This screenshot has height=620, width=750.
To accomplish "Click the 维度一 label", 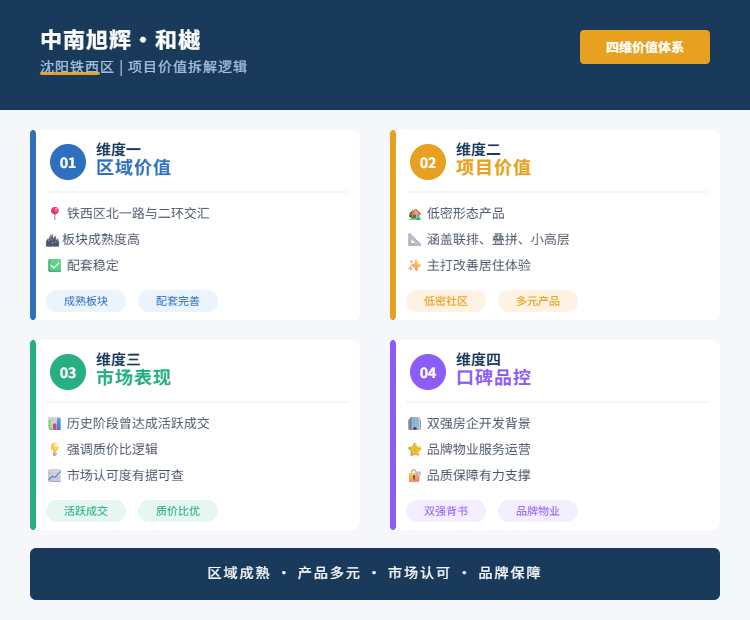I will tap(118, 150).
